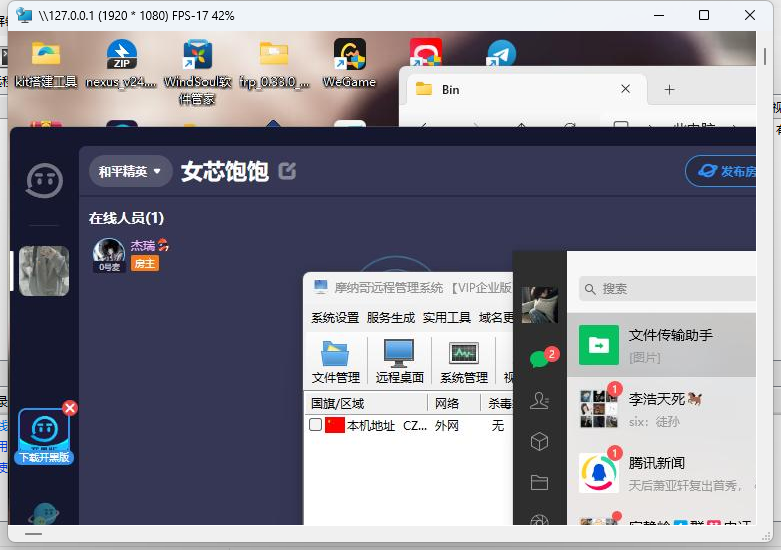
Task: Sort by the 网络 column header
Action: tap(454, 403)
